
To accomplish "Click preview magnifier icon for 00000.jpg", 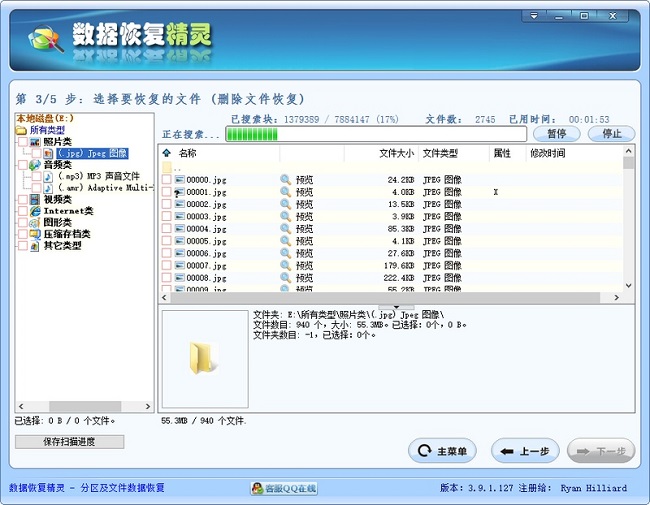I will click(285, 180).
